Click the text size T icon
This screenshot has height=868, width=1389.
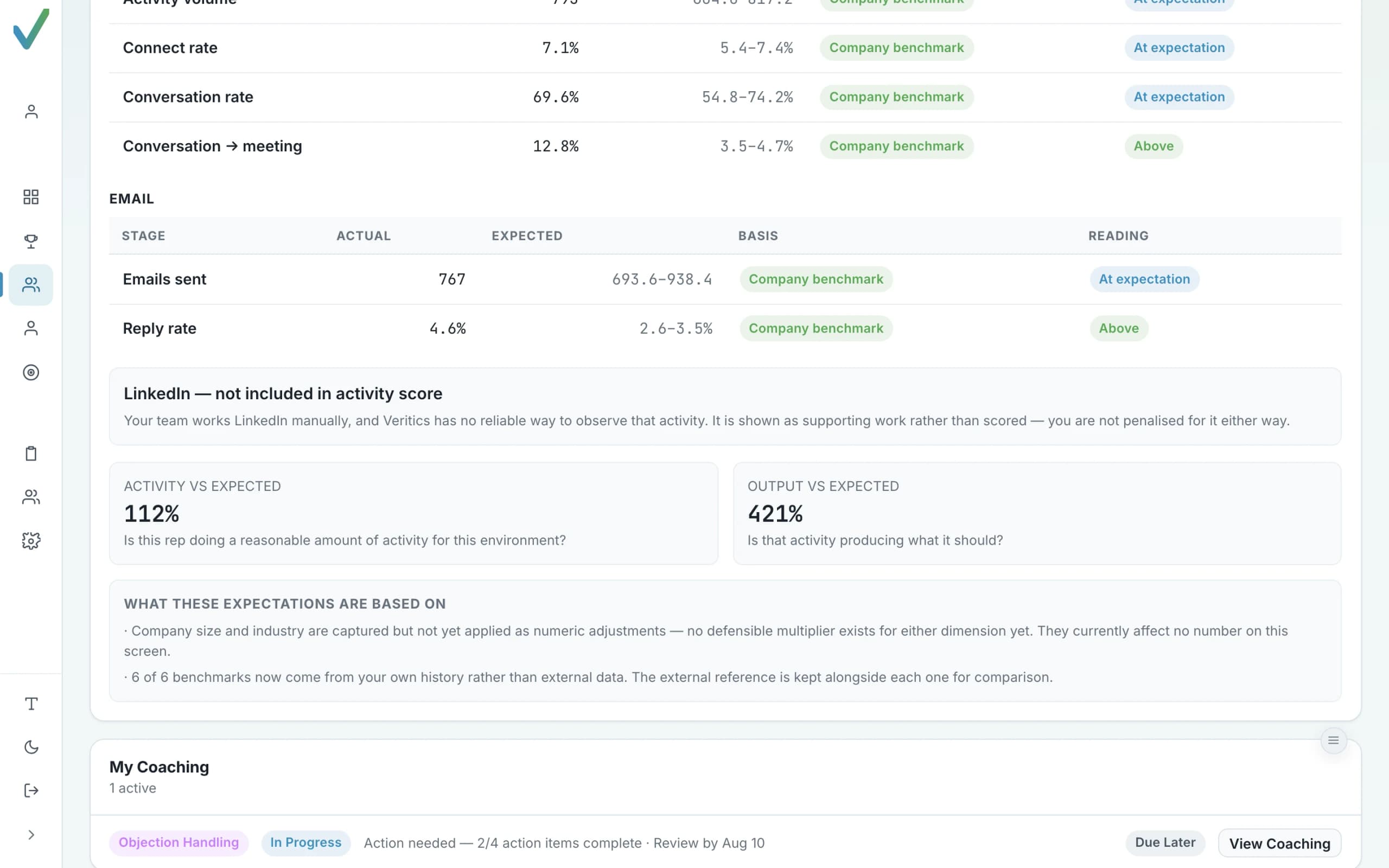click(x=31, y=704)
